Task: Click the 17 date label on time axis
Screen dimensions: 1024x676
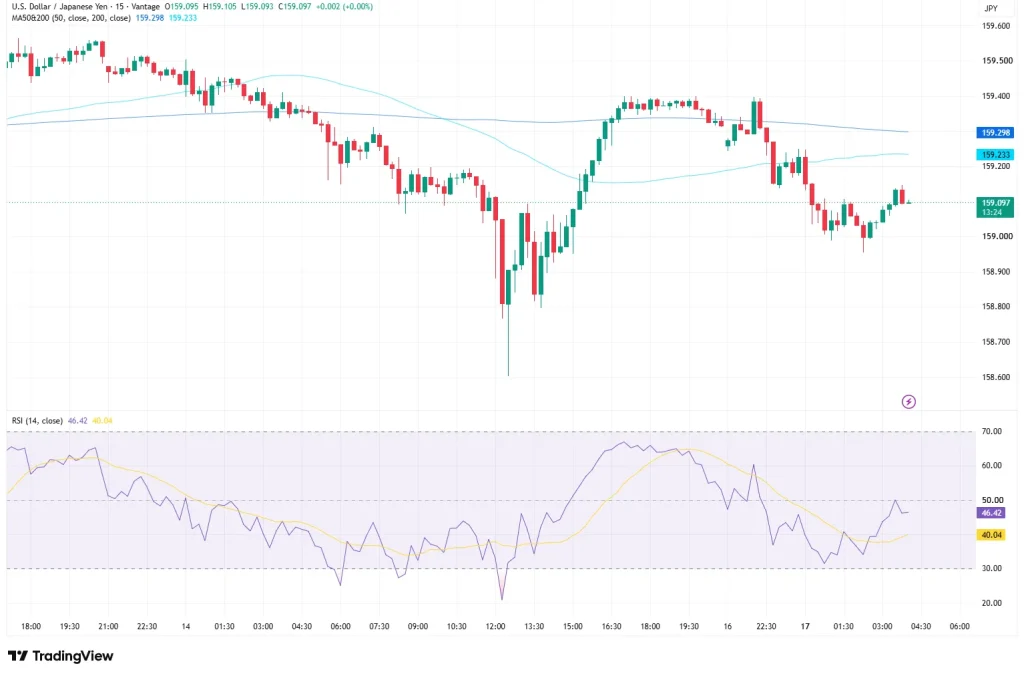Action: pos(805,626)
